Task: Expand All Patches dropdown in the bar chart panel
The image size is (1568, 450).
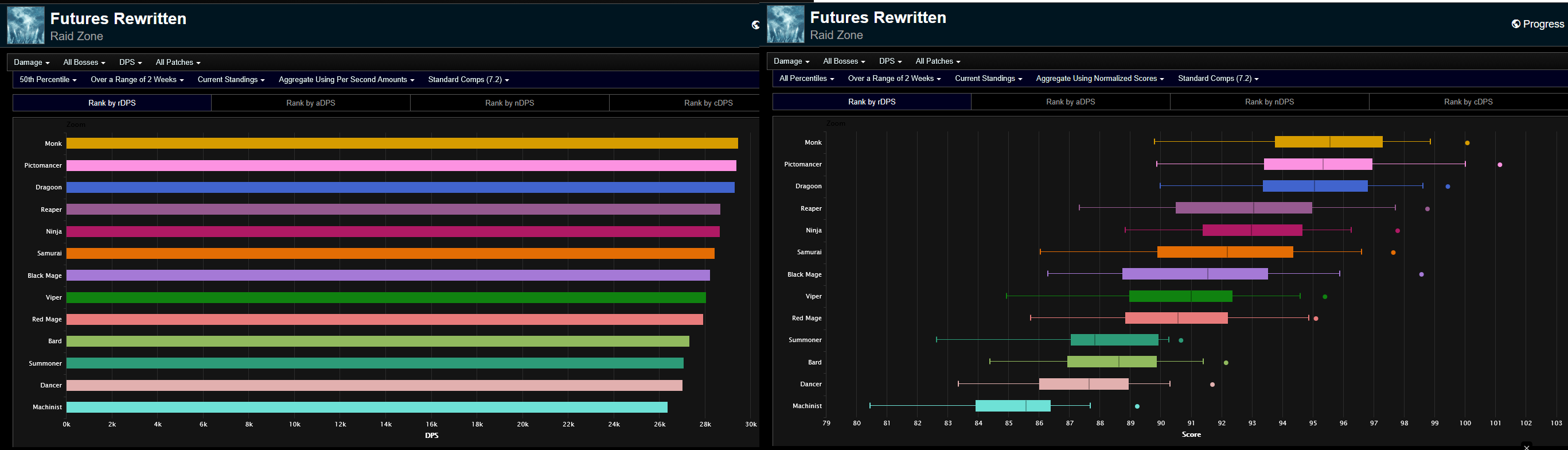Action: pos(178,62)
